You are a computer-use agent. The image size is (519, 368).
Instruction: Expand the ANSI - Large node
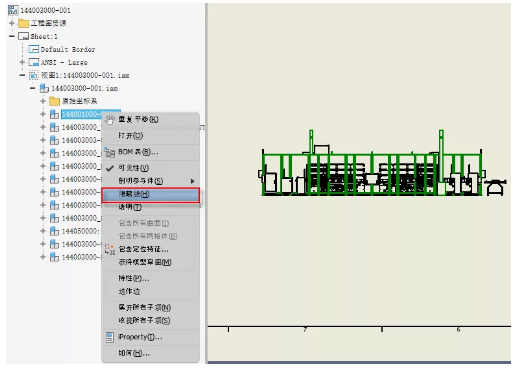[22, 62]
